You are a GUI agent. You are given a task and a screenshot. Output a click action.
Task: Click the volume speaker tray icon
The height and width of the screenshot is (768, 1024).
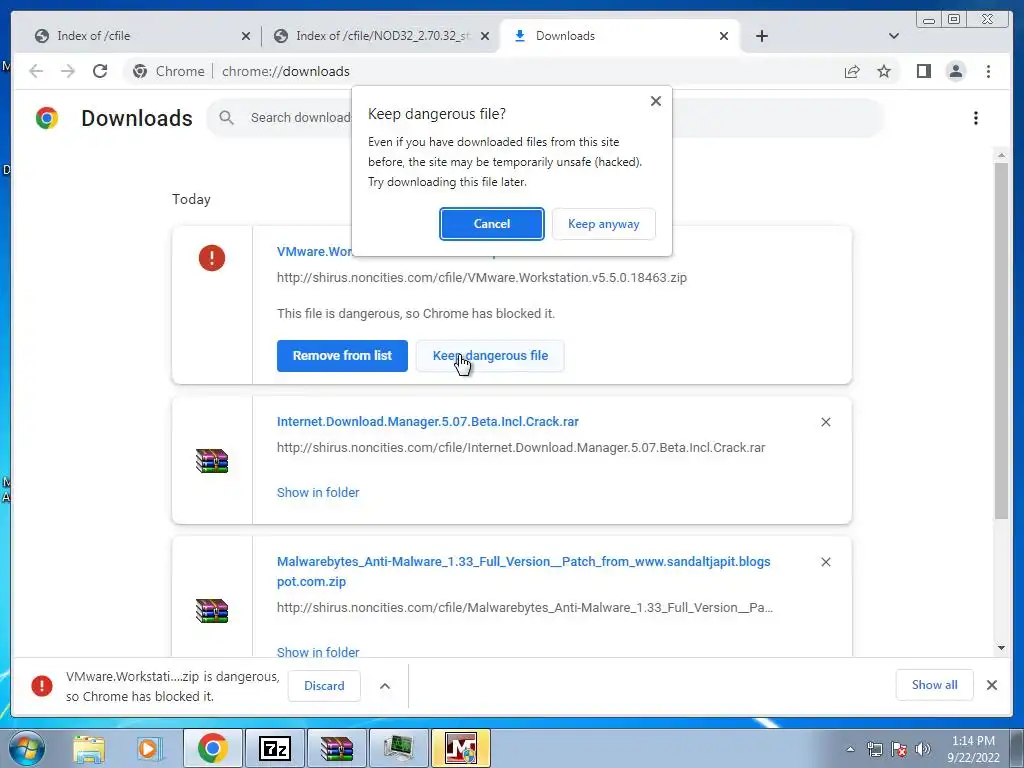tap(923, 749)
